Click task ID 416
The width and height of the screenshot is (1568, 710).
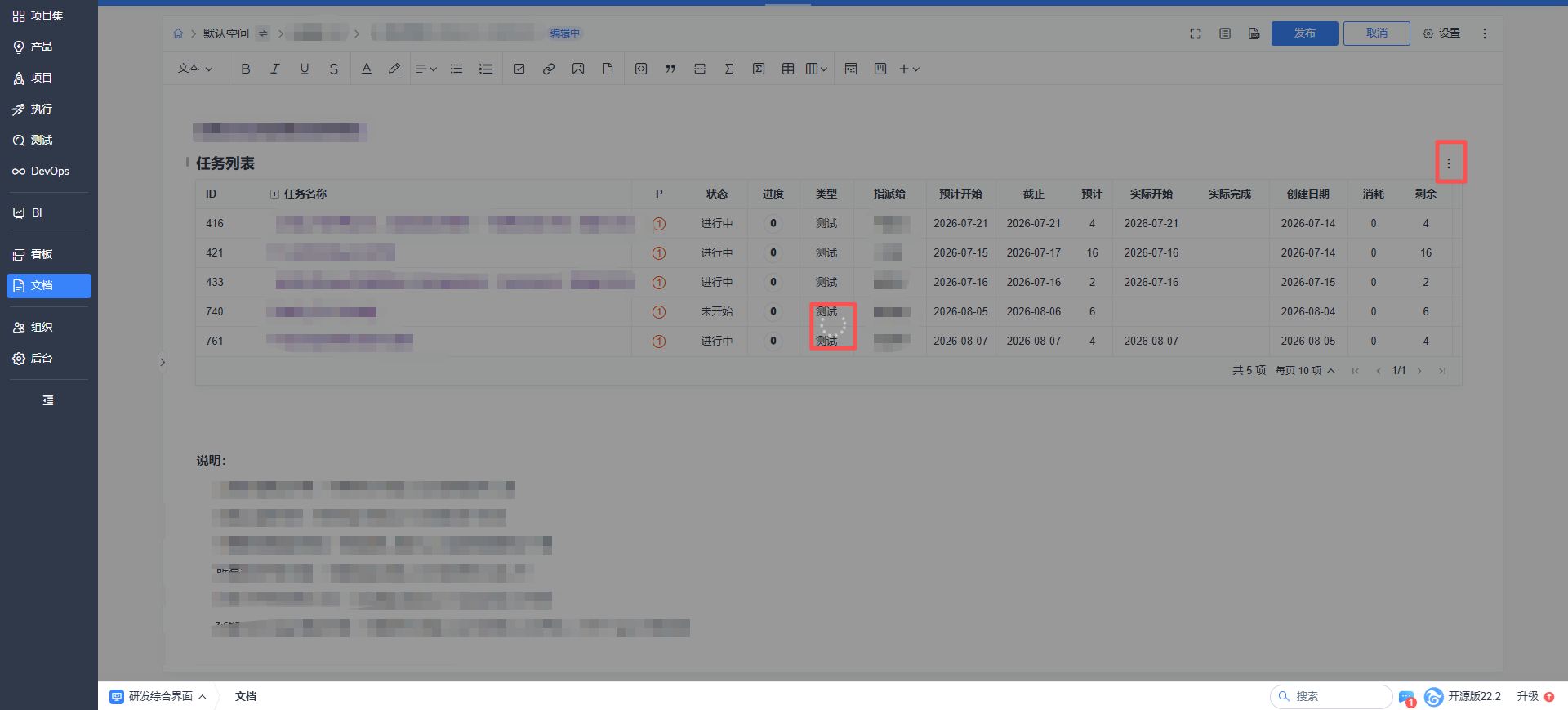click(215, 223)
